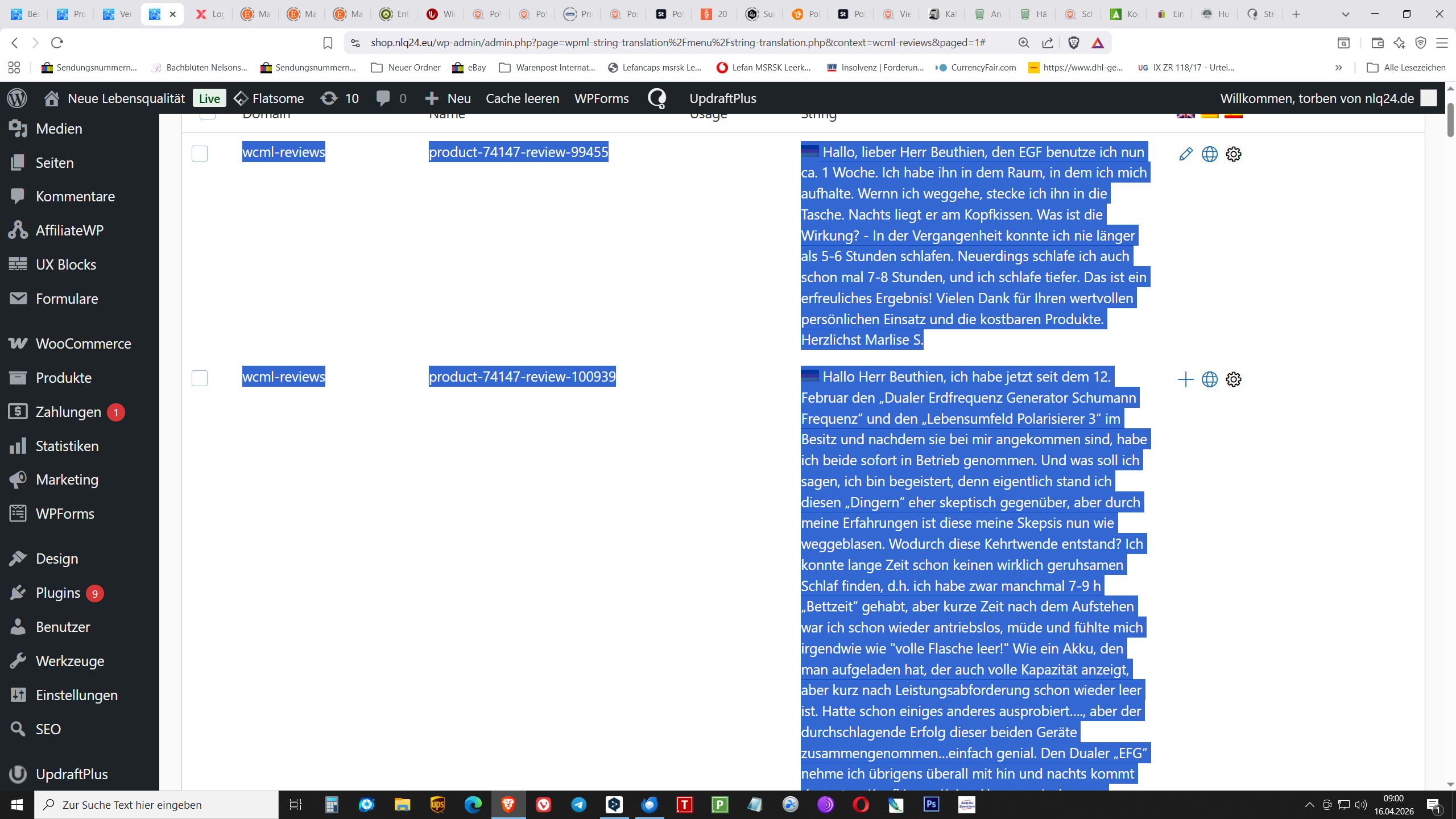Tick checkbox for product-74147-review-100939
The image size is (1456, 819).
(x=200, y=378)
